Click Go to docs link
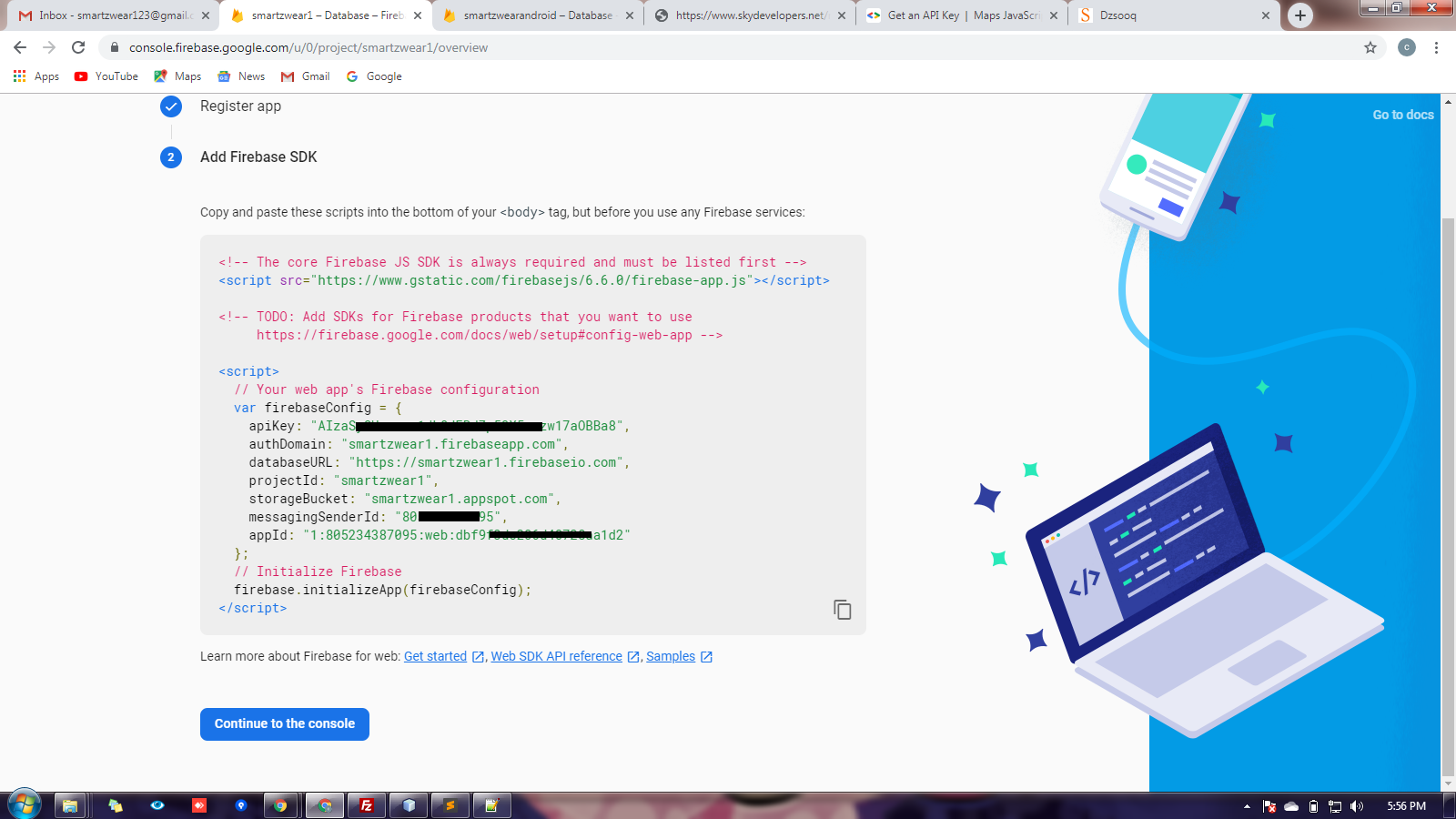 [1403, 115]
